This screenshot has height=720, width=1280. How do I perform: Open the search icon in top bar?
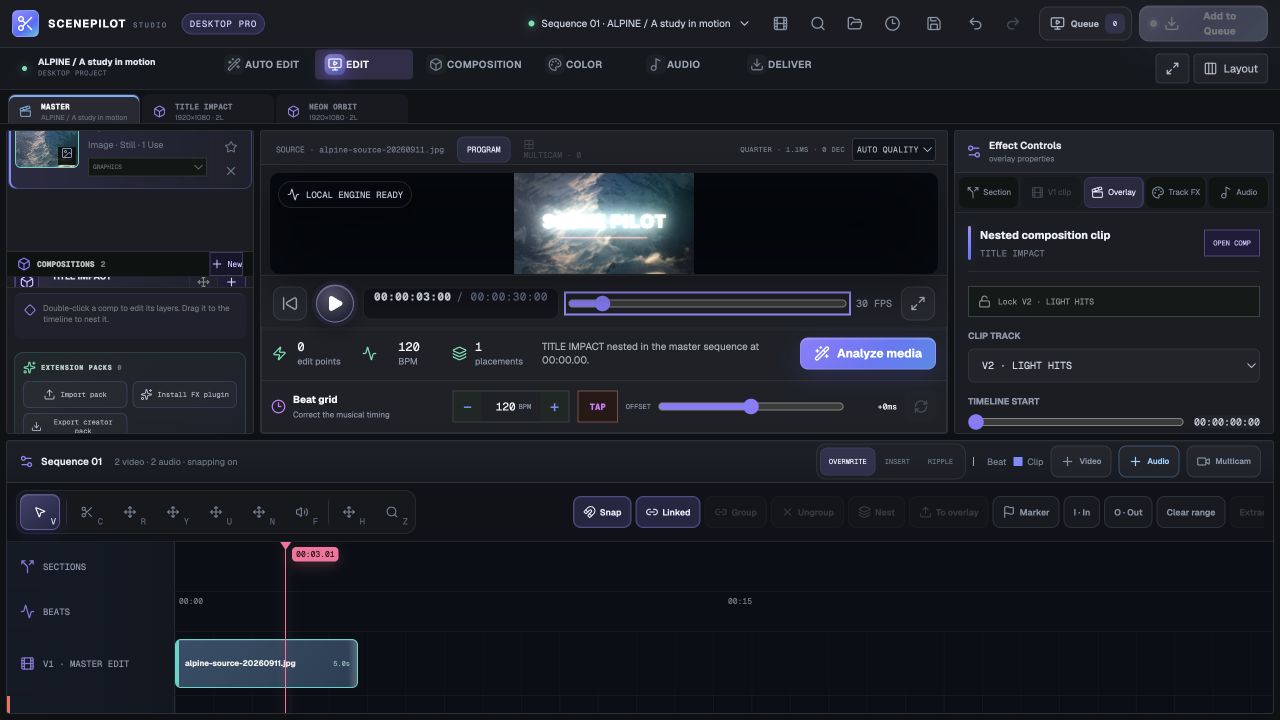pos(818,24)
